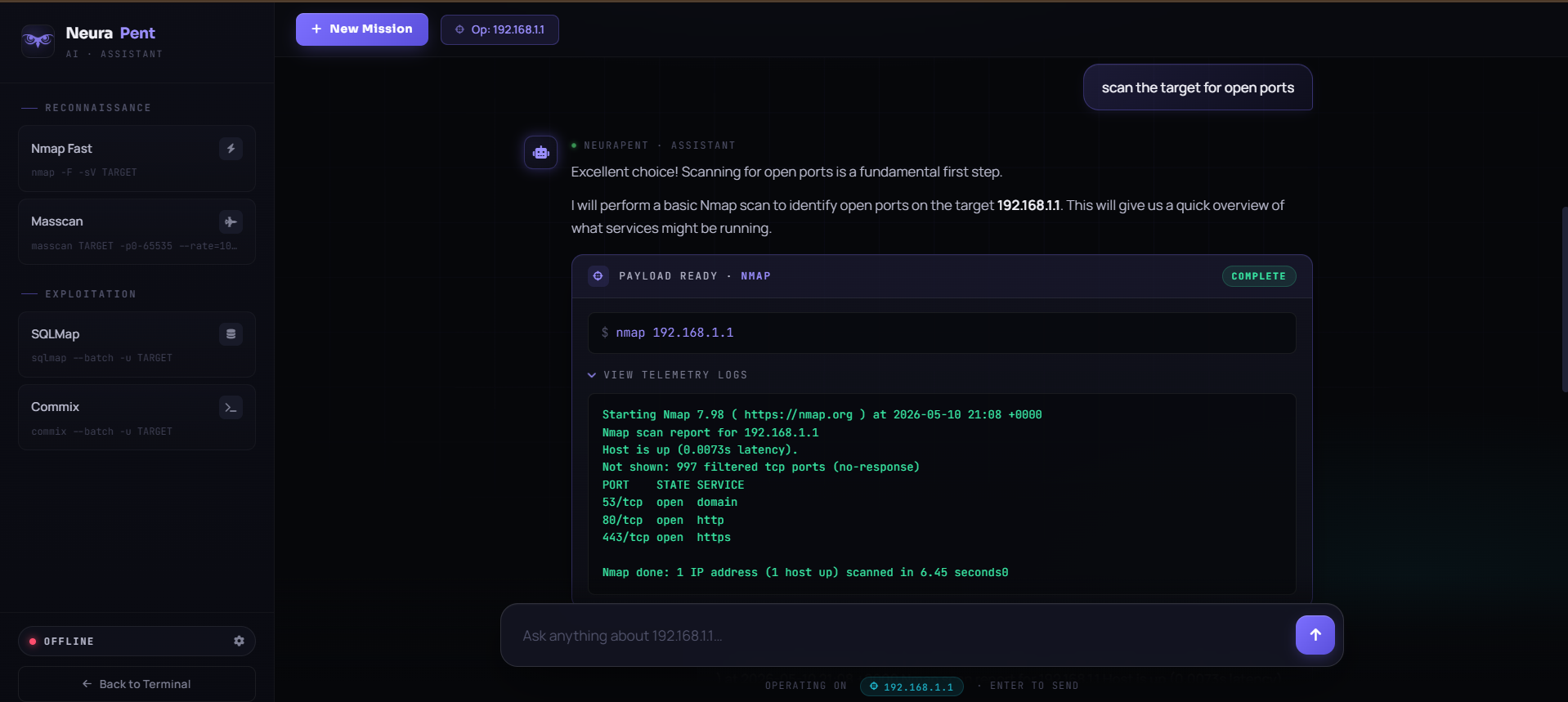
Task: Click the 'Nmap scan report for 192.168.1.1' line
Action: click(x=710, y=433)
